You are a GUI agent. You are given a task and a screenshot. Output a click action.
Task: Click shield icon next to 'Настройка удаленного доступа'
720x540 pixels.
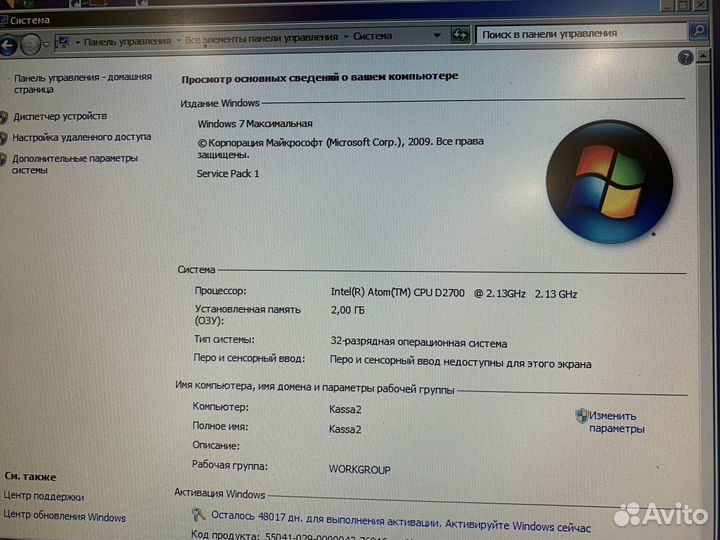pyautogui.click(x=3, y=138)
